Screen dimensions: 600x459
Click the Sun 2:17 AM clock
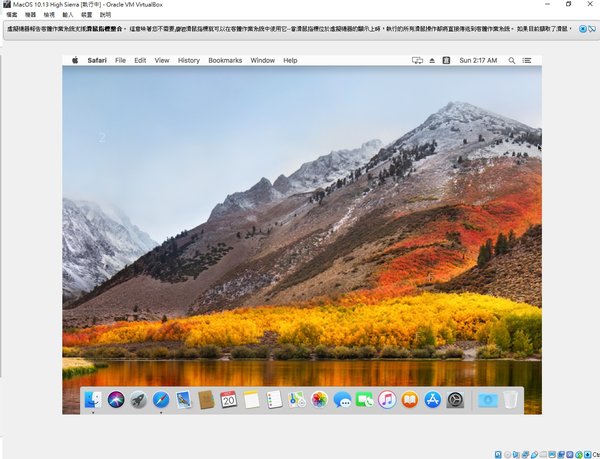tap(478, 60)
